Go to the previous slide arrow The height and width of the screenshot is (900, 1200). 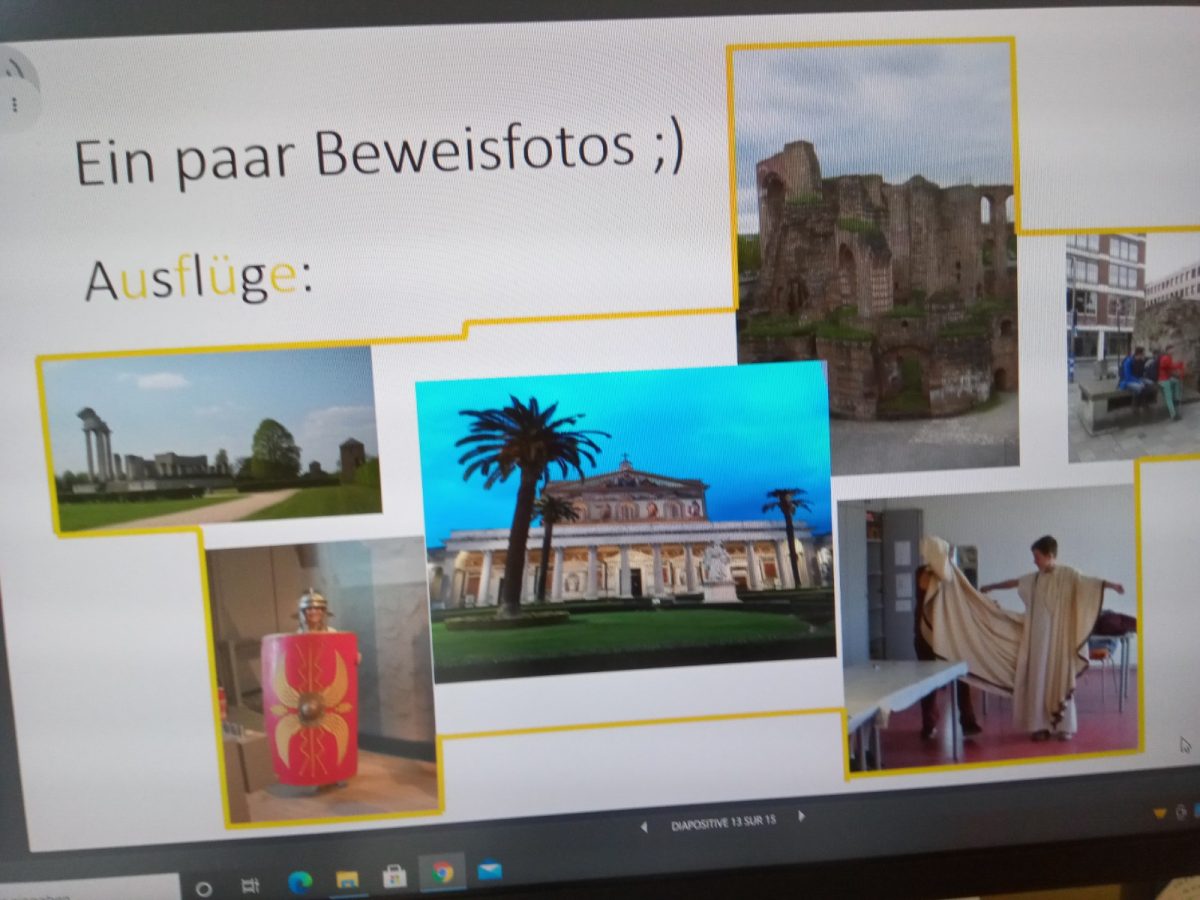(x=643, y=826)
